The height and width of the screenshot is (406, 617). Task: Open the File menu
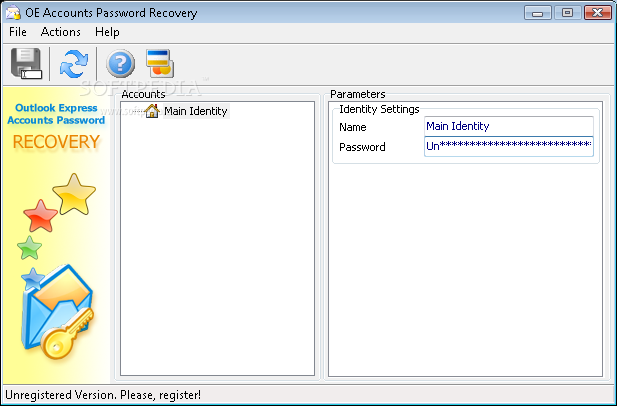(18, 32)
